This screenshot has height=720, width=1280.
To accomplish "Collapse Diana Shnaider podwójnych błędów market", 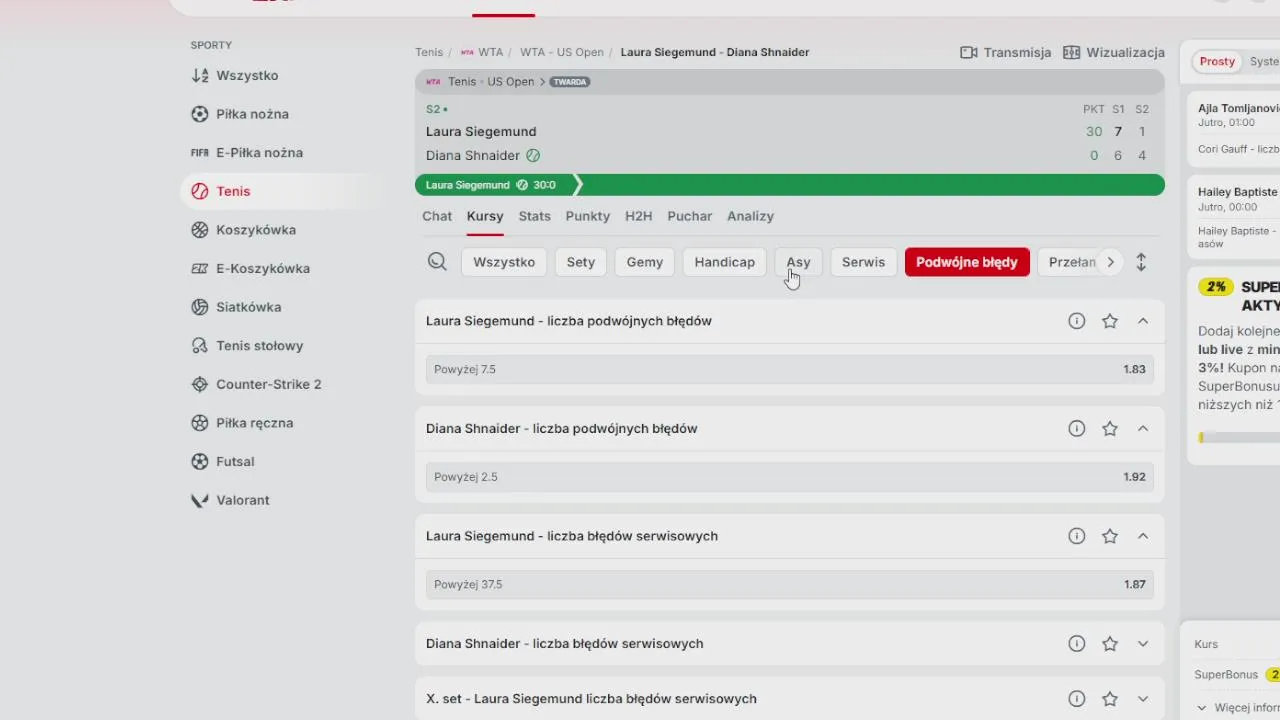I will pyautogui.click(x=1143, y=429).
